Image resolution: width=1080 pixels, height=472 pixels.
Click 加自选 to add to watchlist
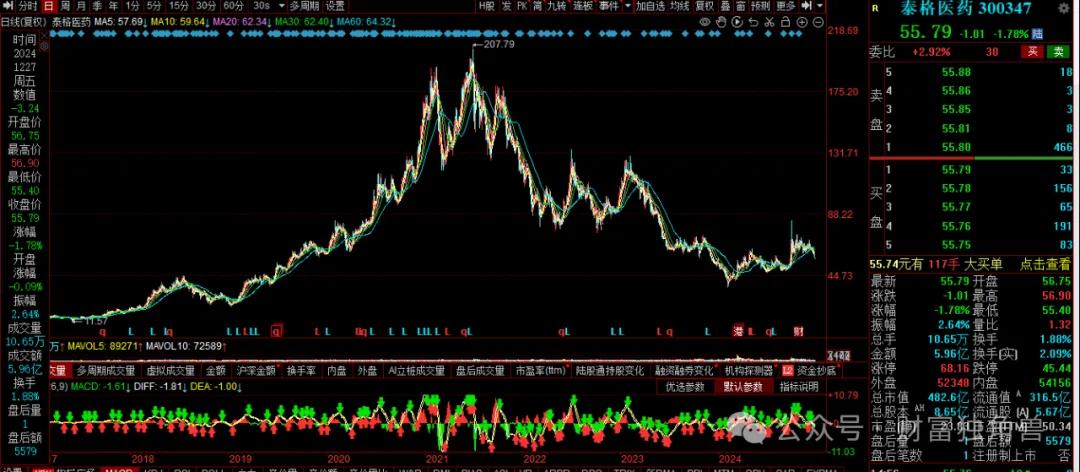pyautogui.click(x=650, y=6)
